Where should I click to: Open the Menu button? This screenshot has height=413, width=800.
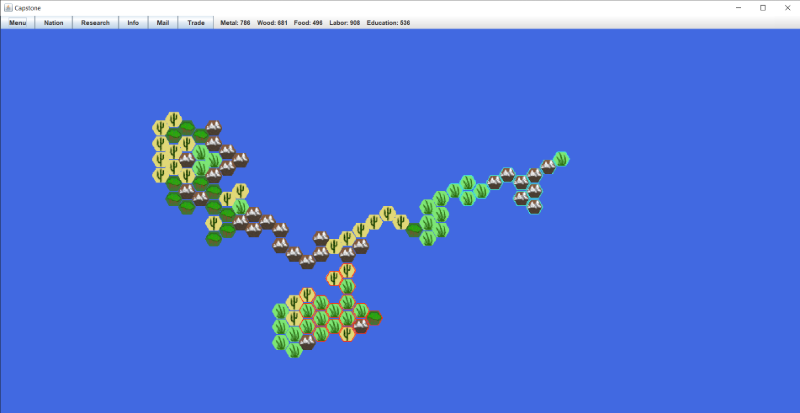click(x=18, y=22)
